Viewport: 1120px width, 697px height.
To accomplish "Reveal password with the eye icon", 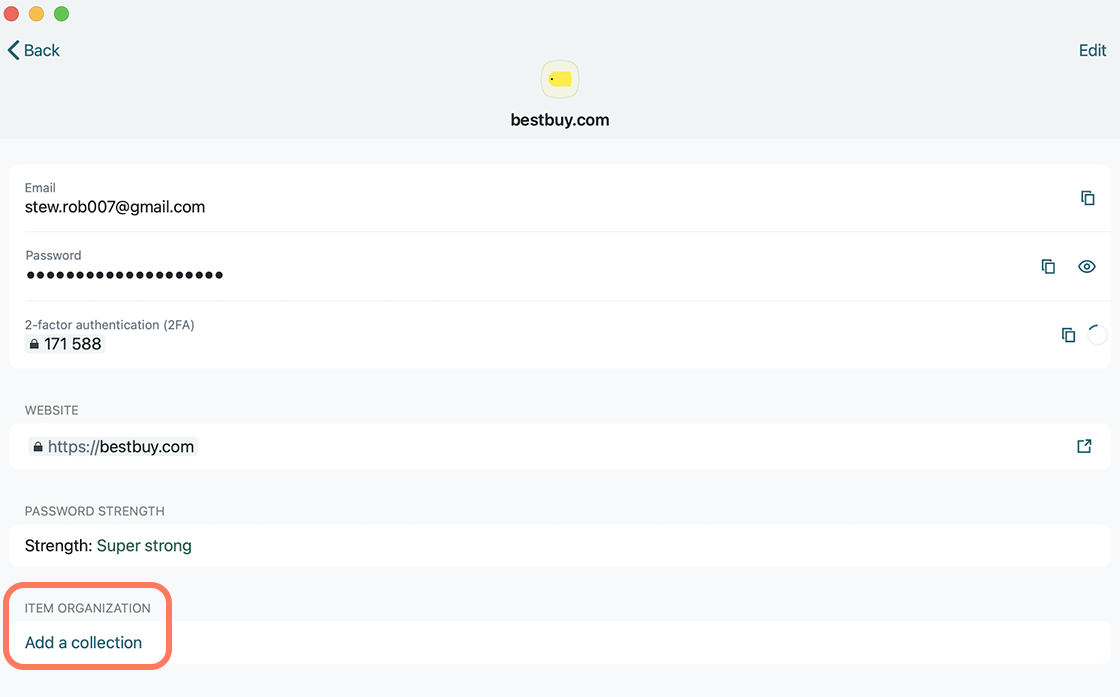I will [1086, 266].
